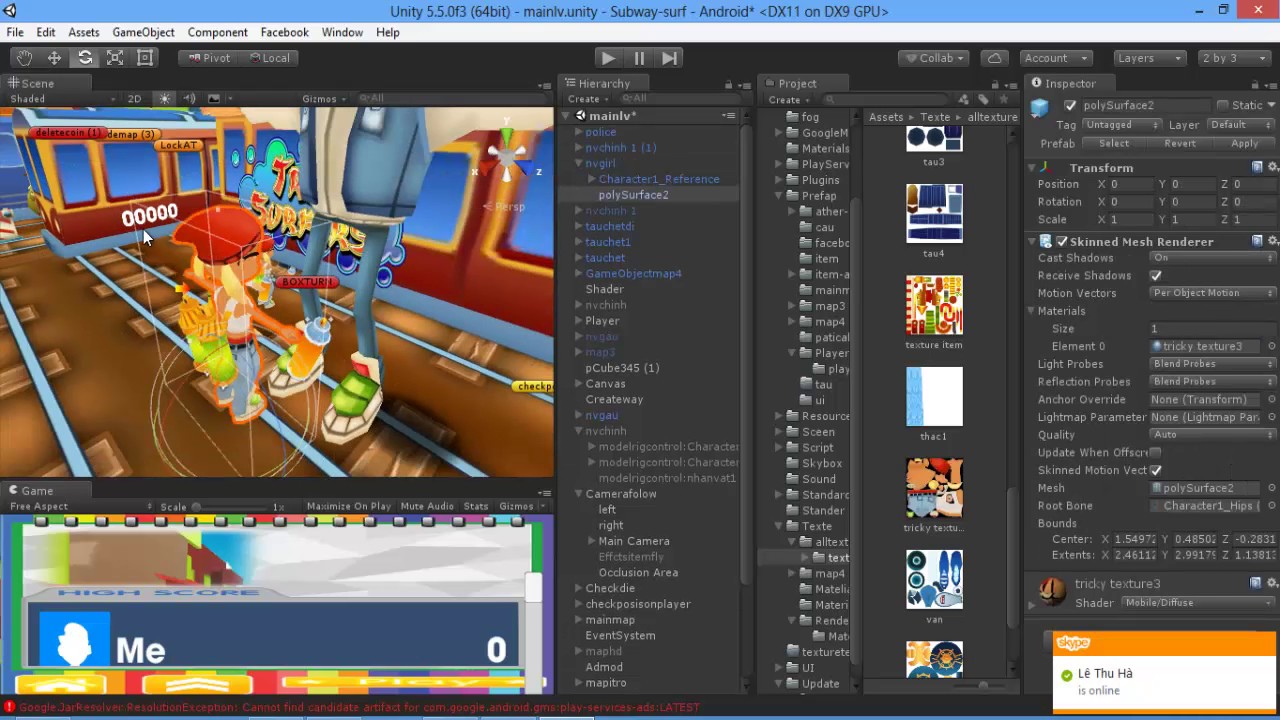Image resolution: width=1280 pixels, height=720 pixels.
Task: Open the Facebook menu
Action: pos(284,32)
